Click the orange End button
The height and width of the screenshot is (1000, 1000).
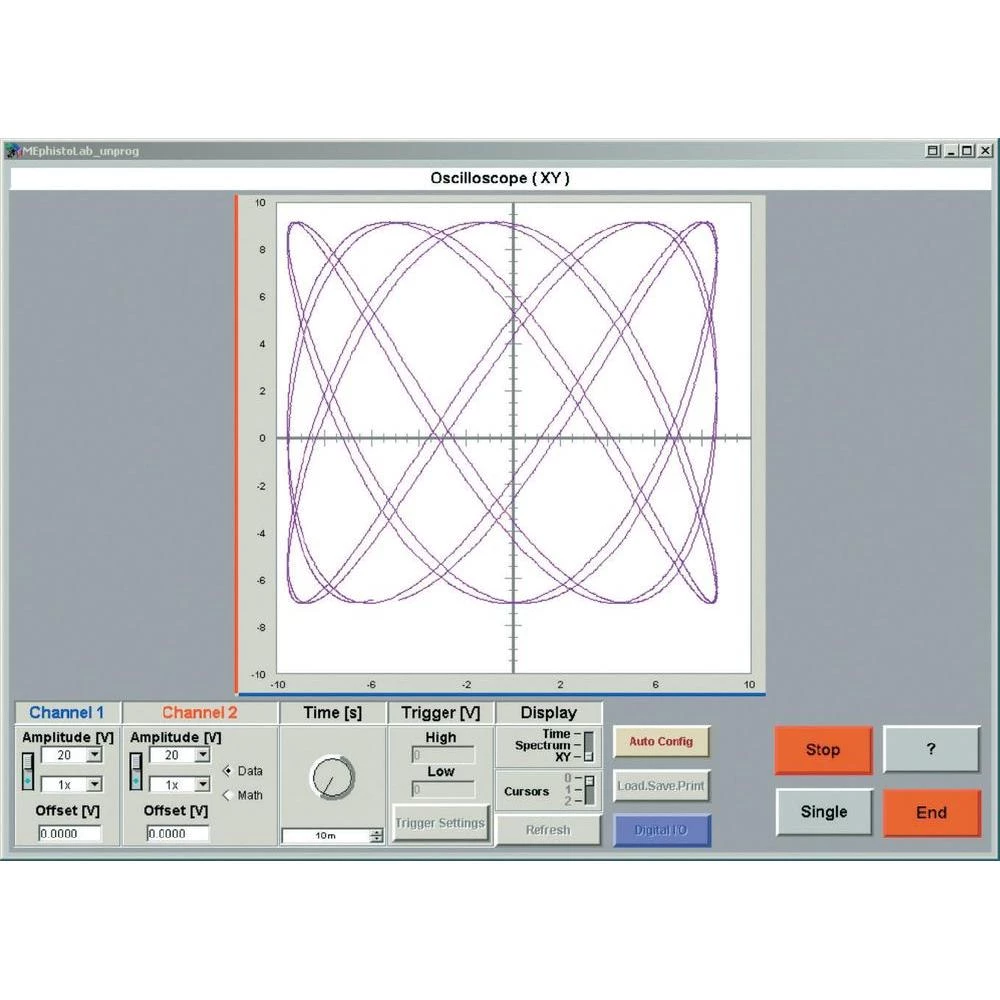click(932, 812)
